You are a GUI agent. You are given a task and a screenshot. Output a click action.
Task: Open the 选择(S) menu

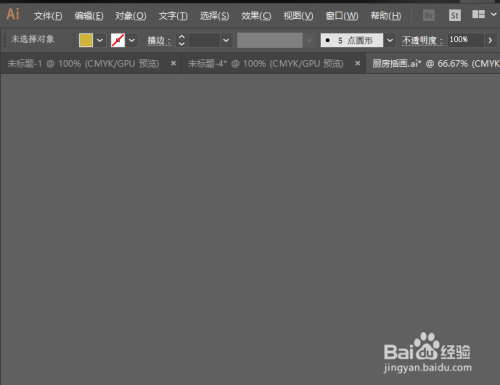click(214, 16)
